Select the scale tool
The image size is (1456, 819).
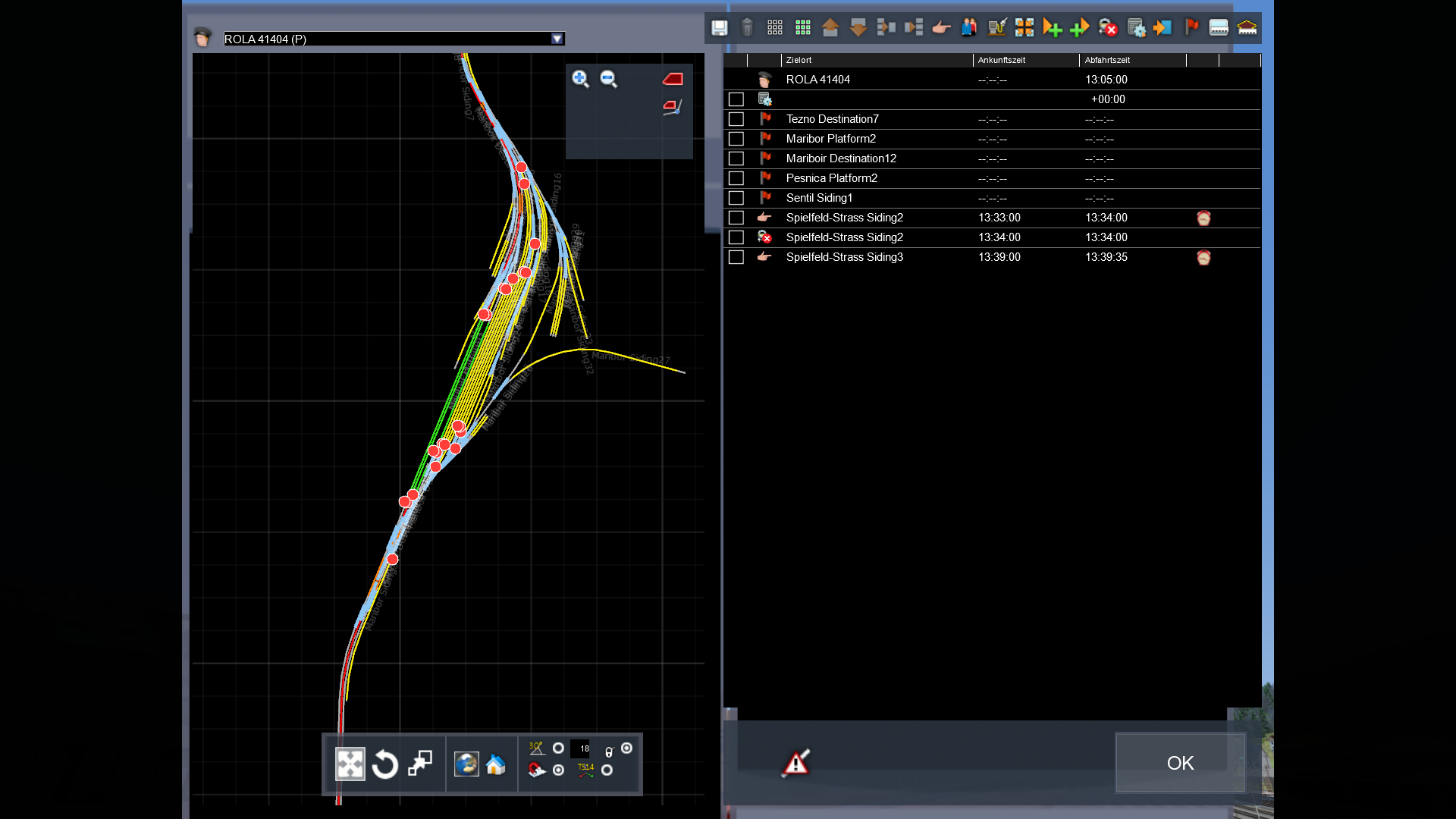(x=420, y=764)
